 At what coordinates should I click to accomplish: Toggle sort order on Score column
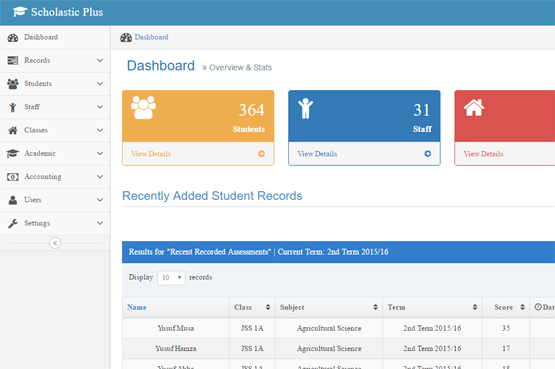coord(522,307)
